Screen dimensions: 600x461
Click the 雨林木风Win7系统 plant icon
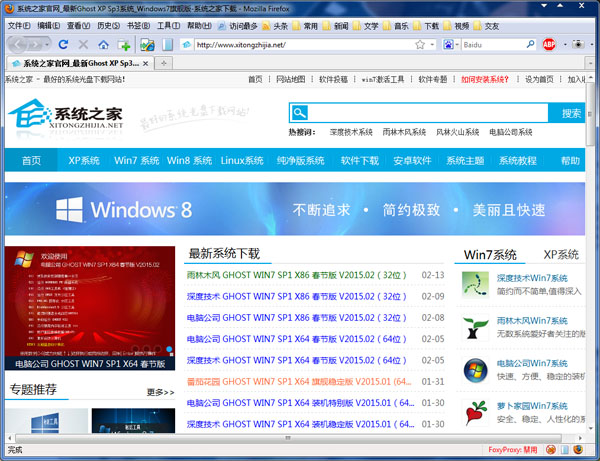point(475,327)
